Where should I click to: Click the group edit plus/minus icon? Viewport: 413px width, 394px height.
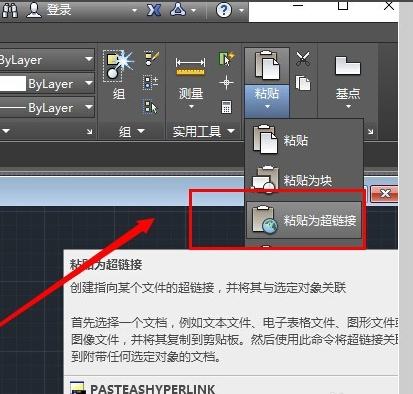coord(150,82)
